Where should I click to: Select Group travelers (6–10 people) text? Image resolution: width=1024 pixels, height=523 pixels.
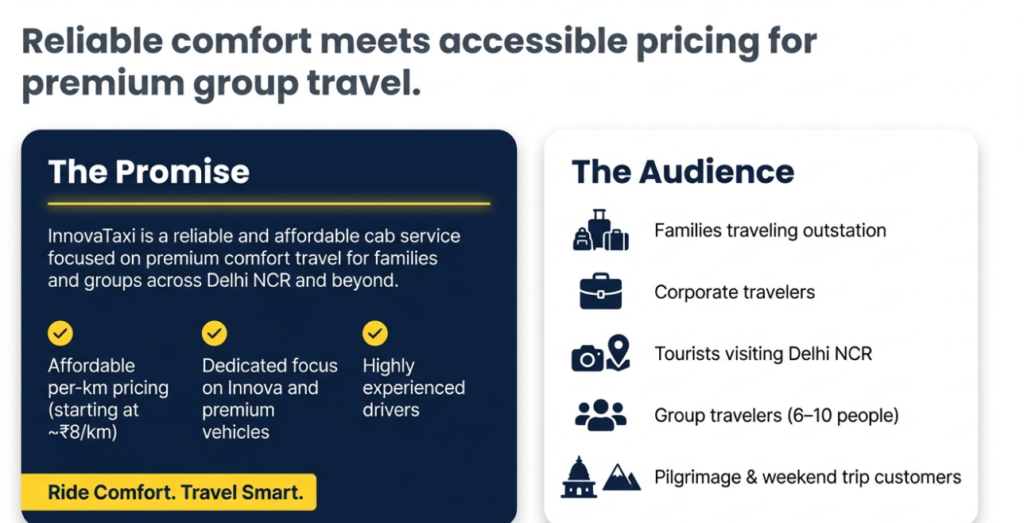(776, 415)
